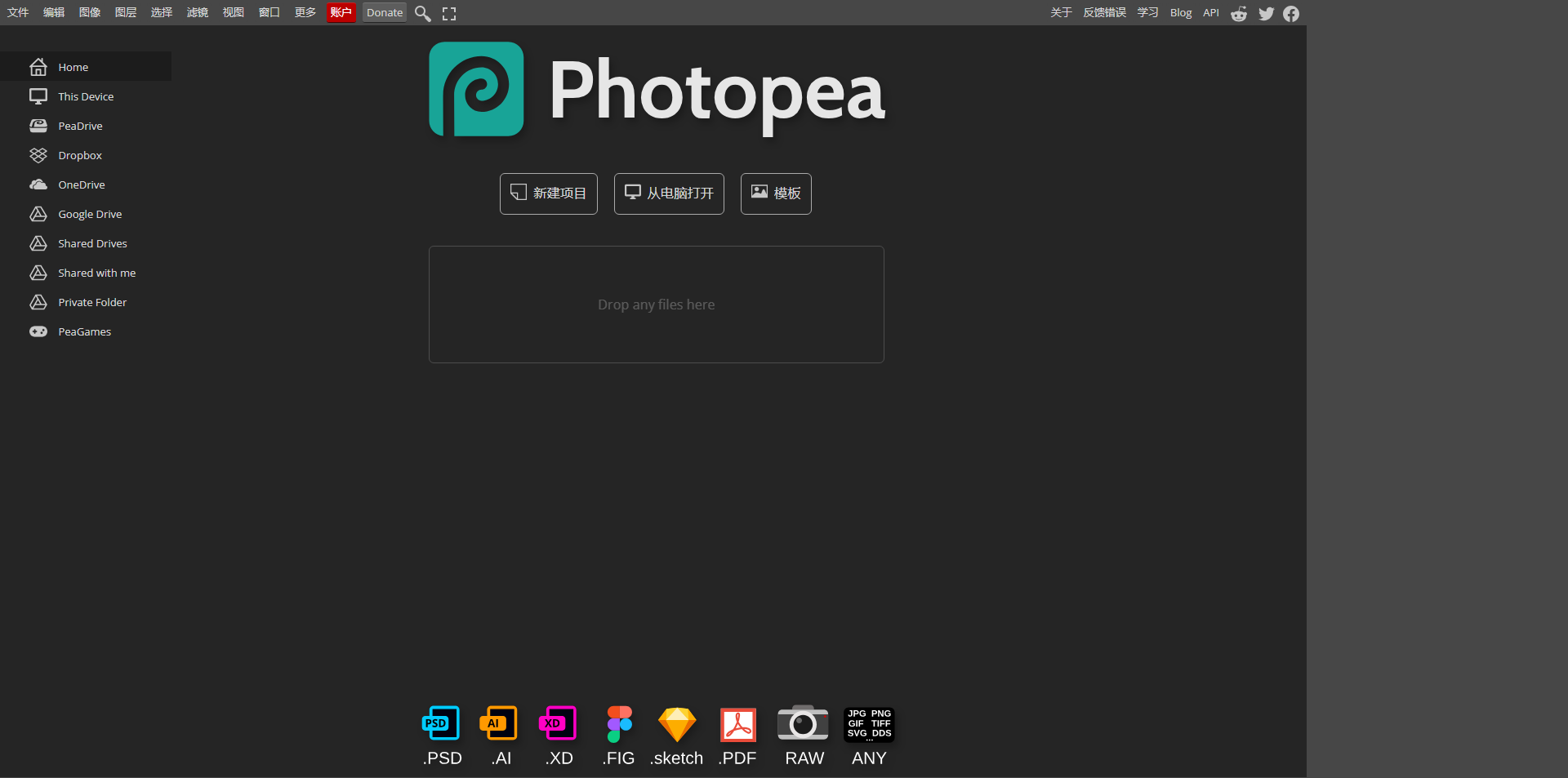Viewport: 1568px width, 778px height.
Task: Click the 新建项目 button
Action: (x=549, y=193)
